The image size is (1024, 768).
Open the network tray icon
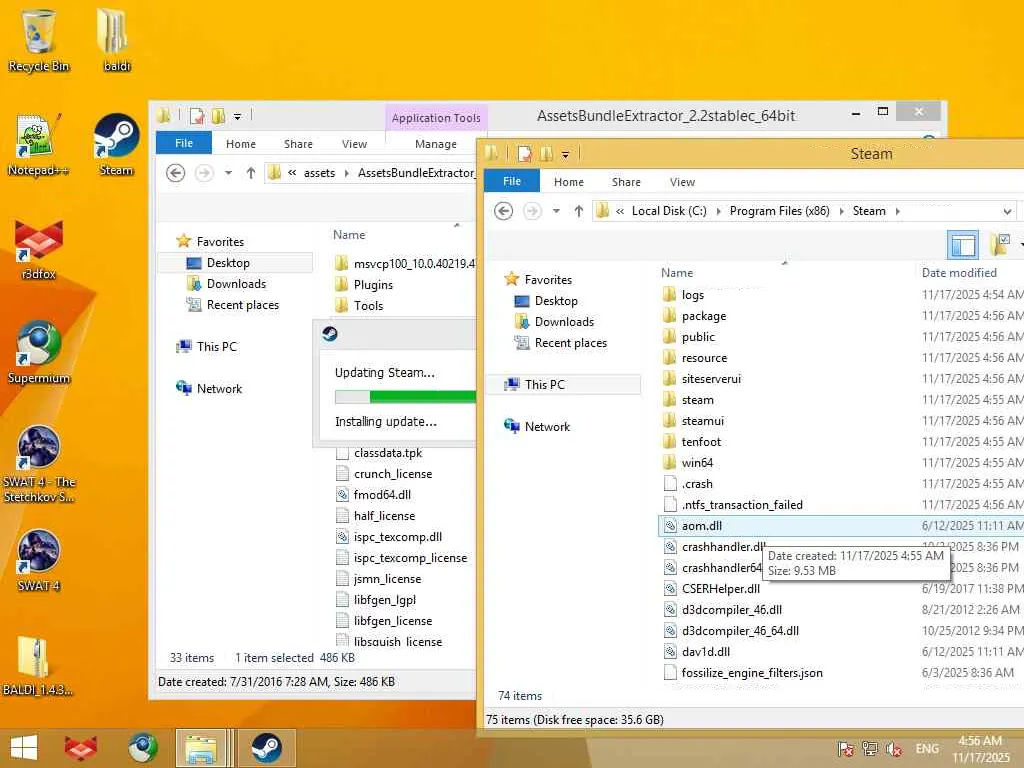coord(869,749)
